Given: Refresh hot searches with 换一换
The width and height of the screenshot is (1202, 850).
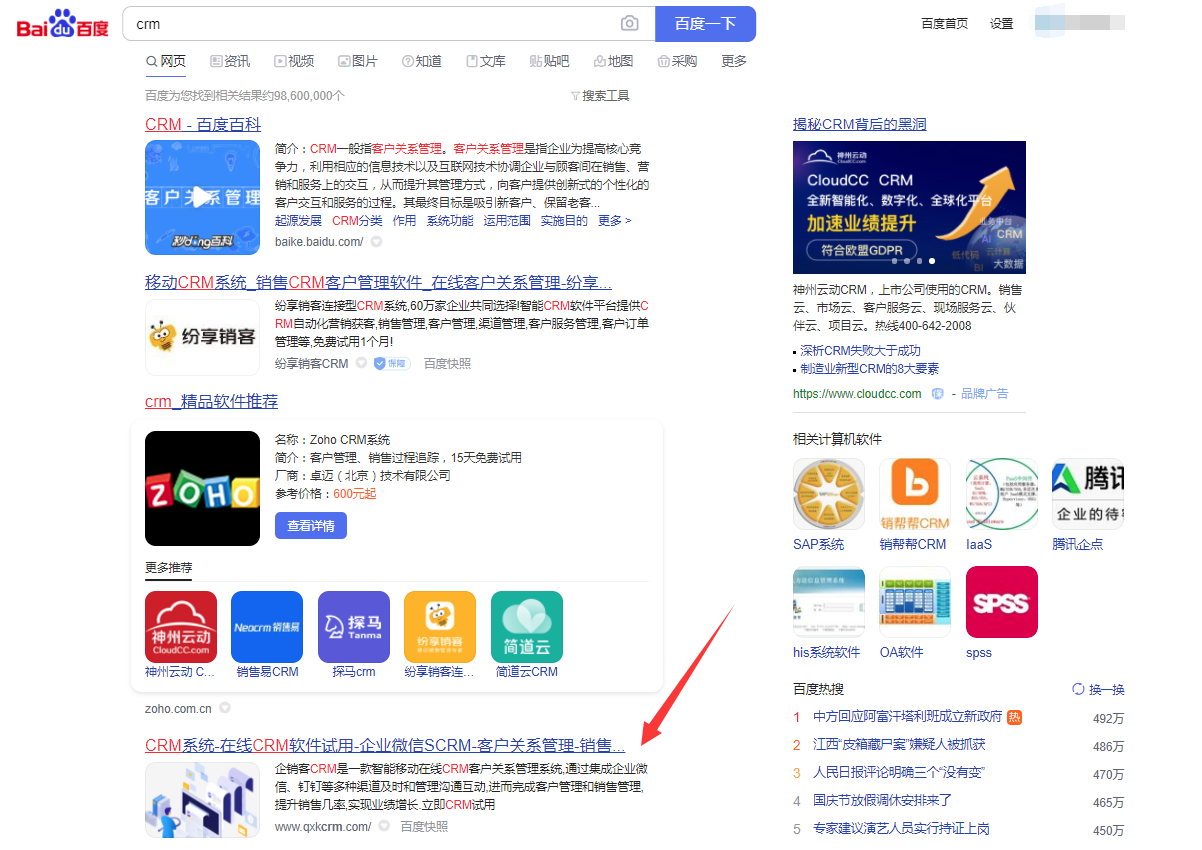Looking at the screenshot, I should 1098,689.
